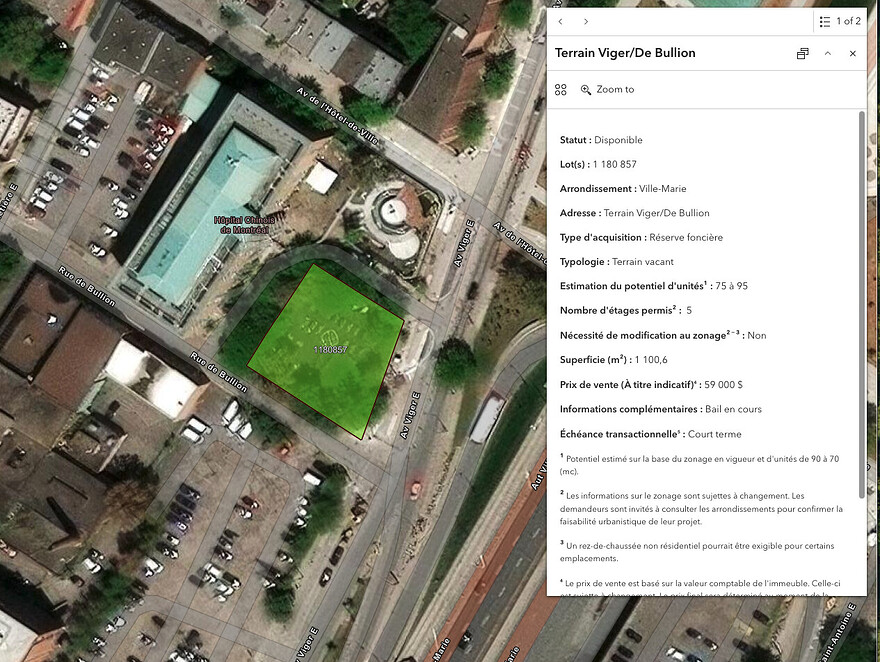The height and width of the screenshot is (662, 880).
Task: Dock the Terrain Viger/De Bullion popup
Action: (802, 53)
